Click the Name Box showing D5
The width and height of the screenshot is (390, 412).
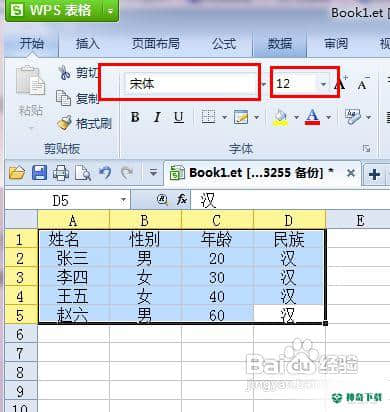pyautogui.click(x=60, y=200)
